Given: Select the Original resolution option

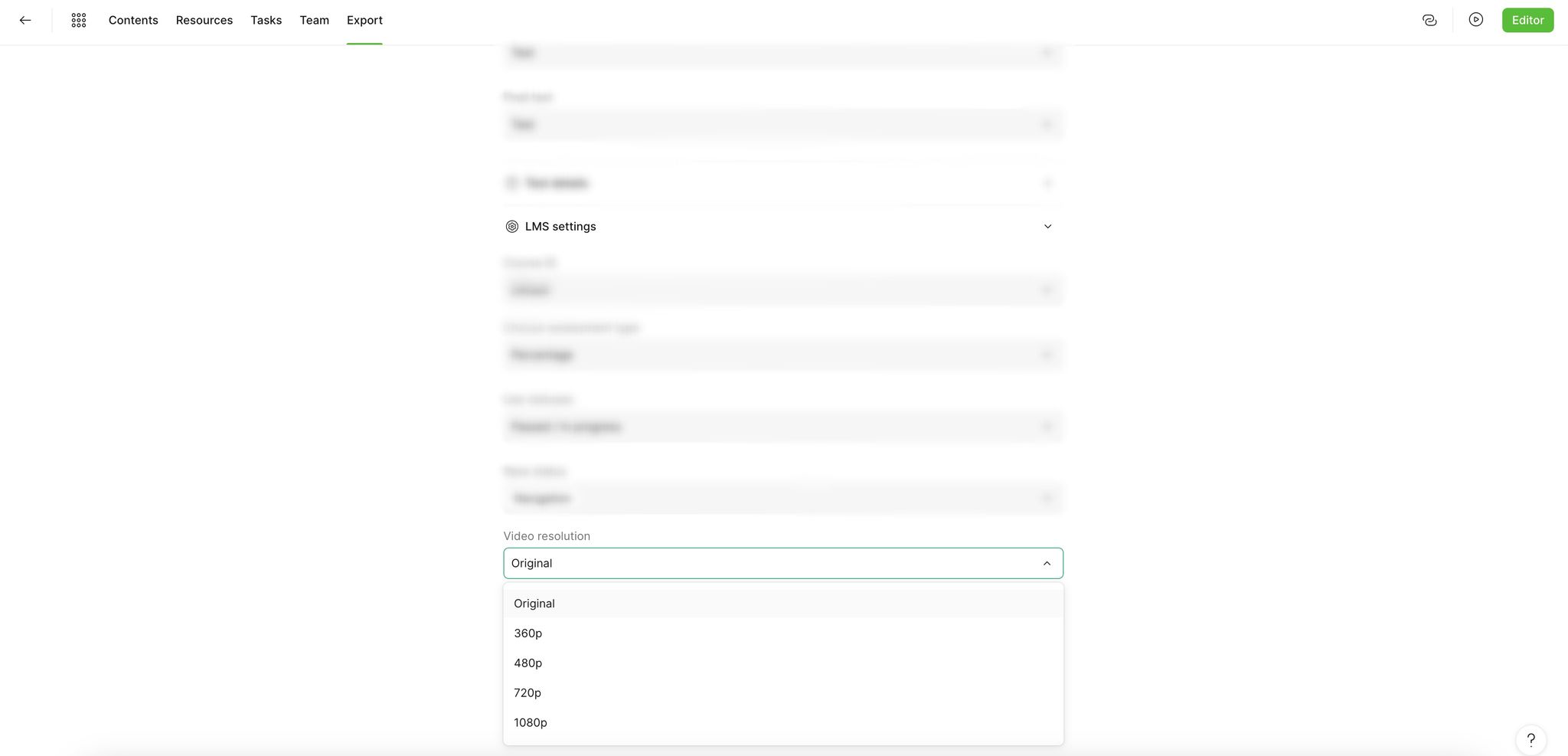Looking at the screenshot, I should pos(783,604).
